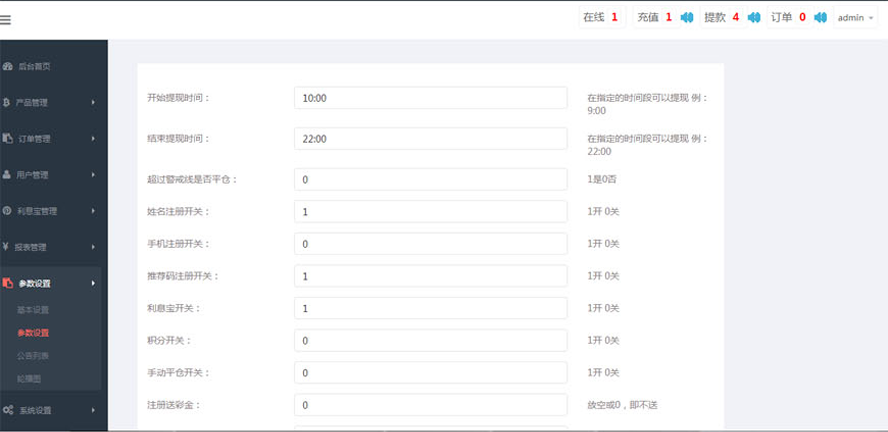Click the 姓名注册开关 label text

tap(178, 212)
